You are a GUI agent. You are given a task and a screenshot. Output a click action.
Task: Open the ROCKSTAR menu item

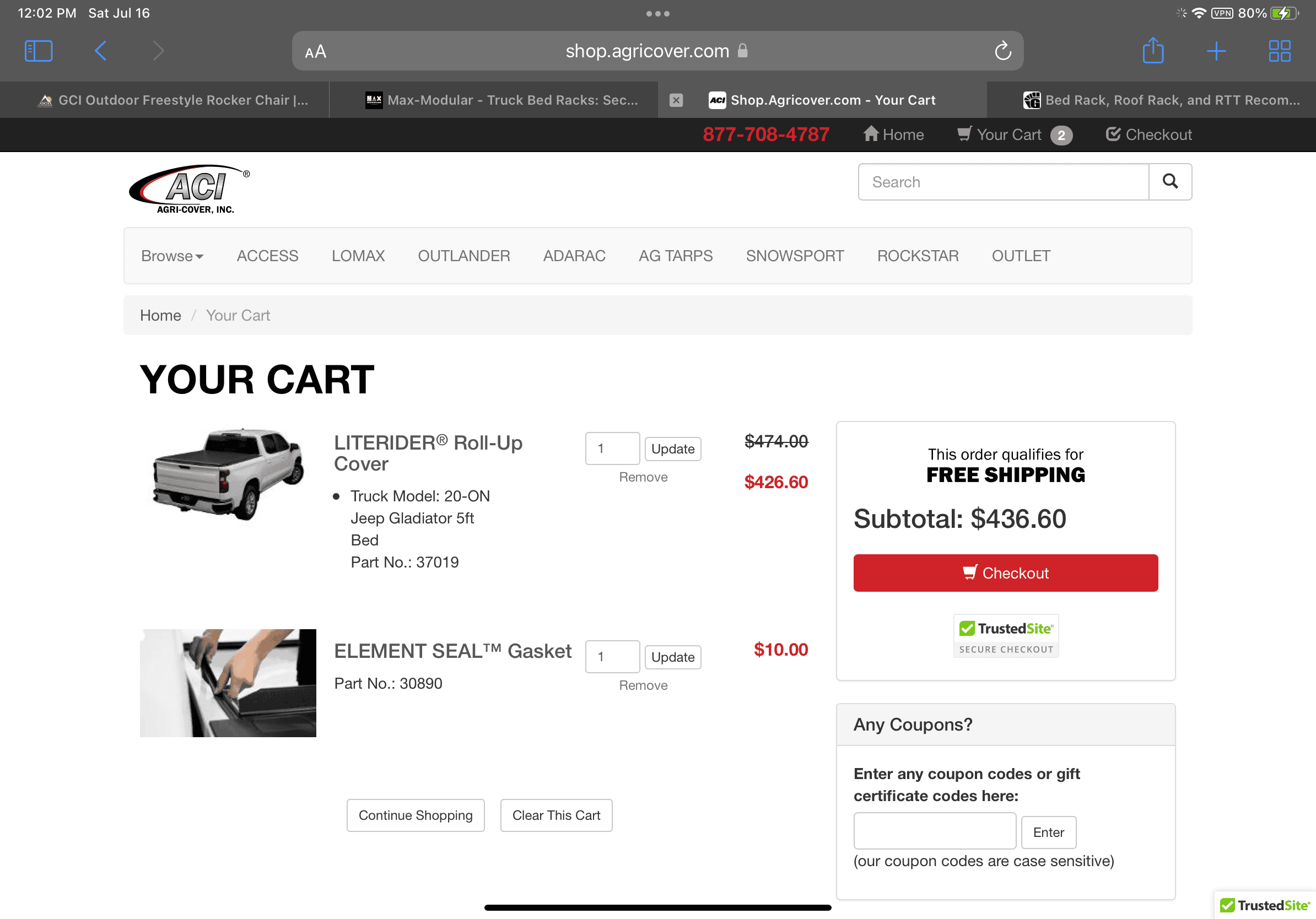tap(918, 256)
